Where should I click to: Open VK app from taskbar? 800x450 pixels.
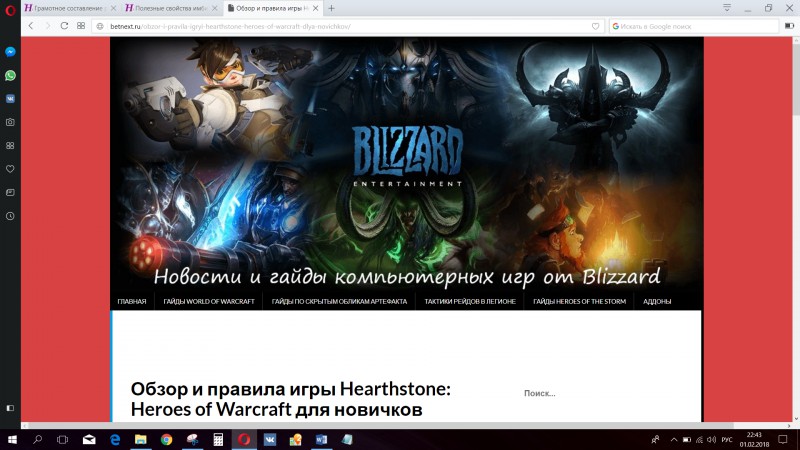270,439
